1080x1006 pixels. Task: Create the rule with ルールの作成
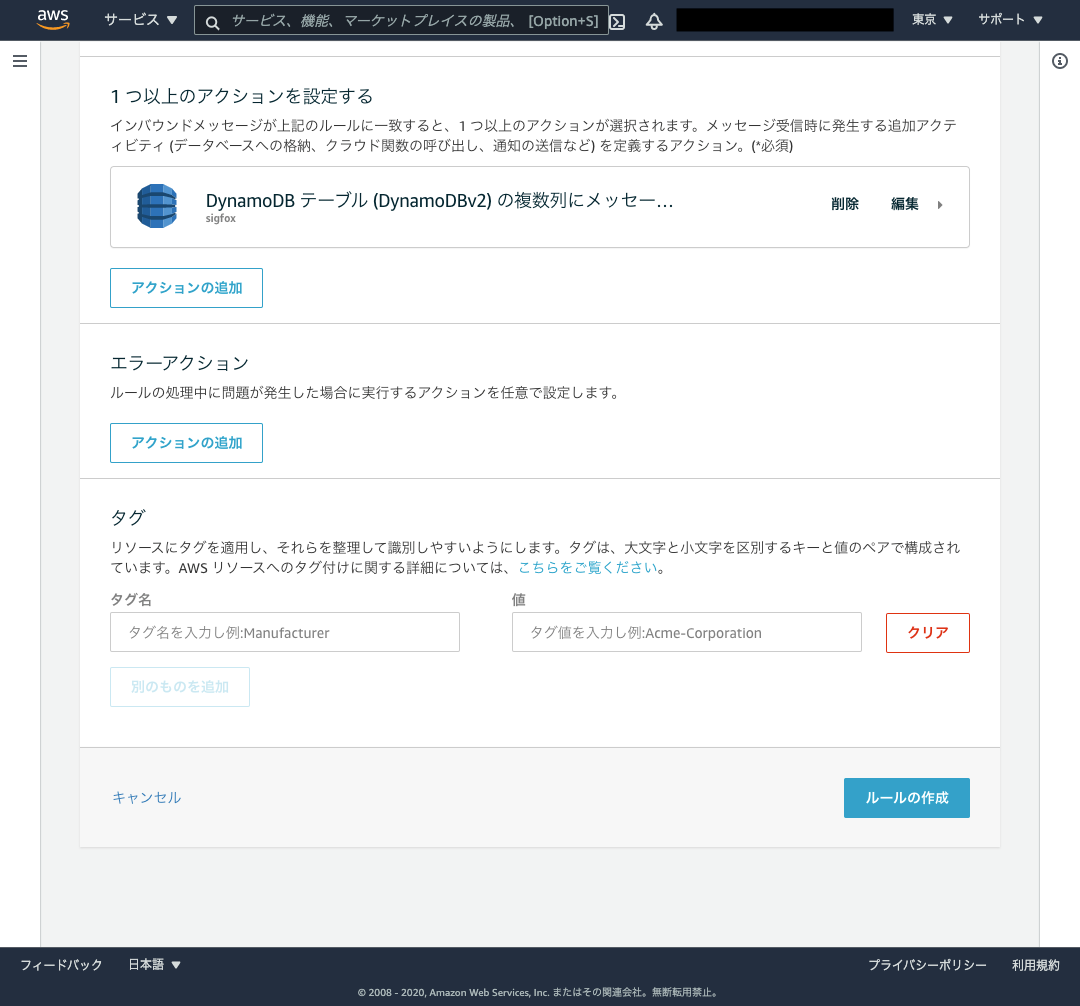(906, 797)
